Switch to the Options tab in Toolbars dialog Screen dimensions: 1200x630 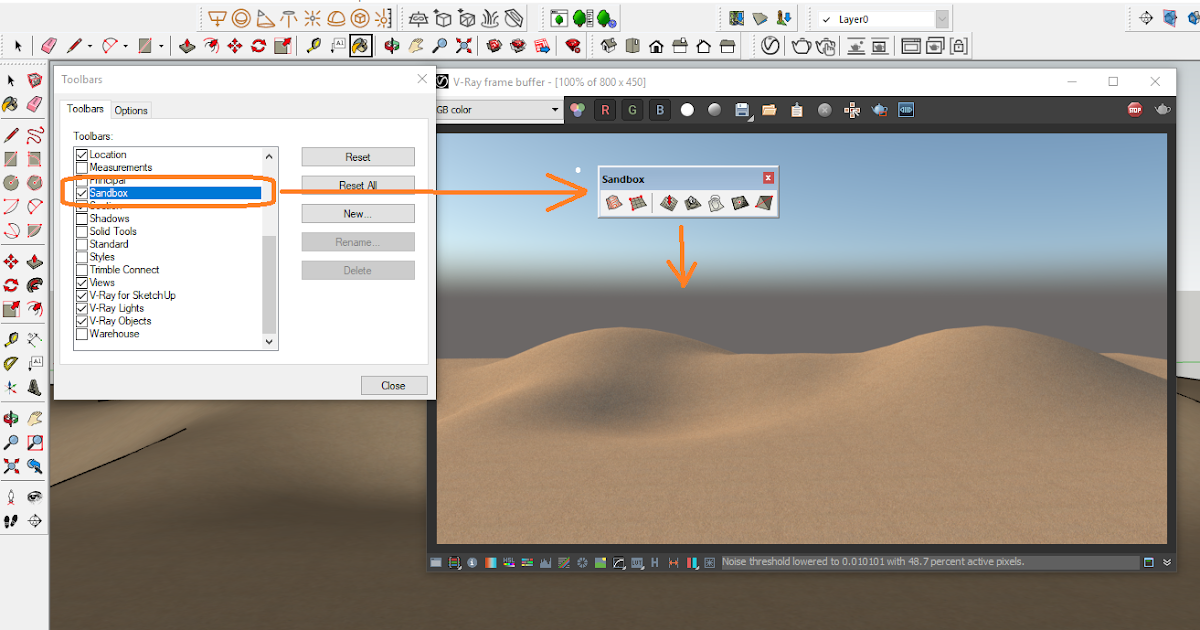coord(131,109)
